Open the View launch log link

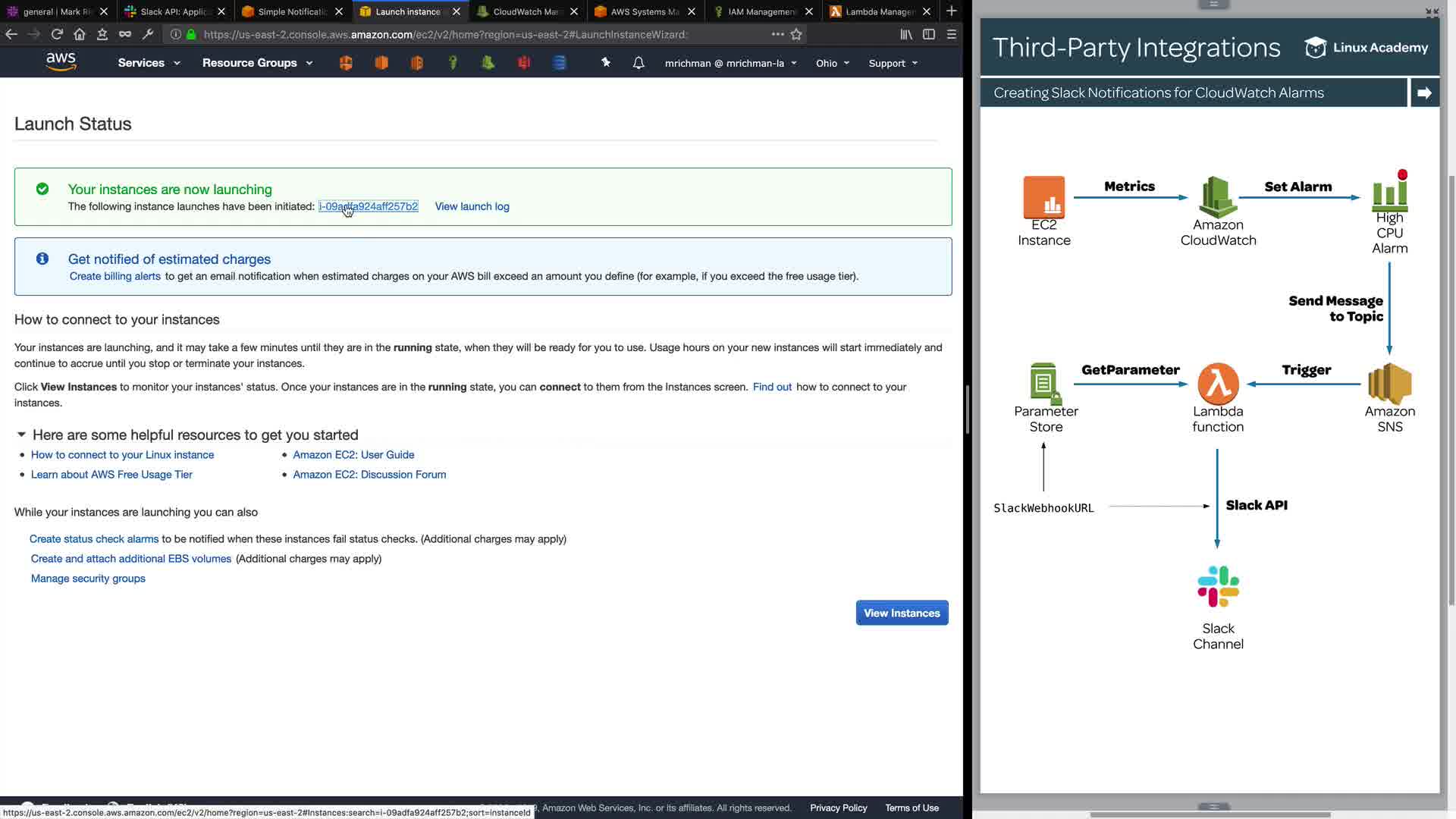tap(472, 206)
